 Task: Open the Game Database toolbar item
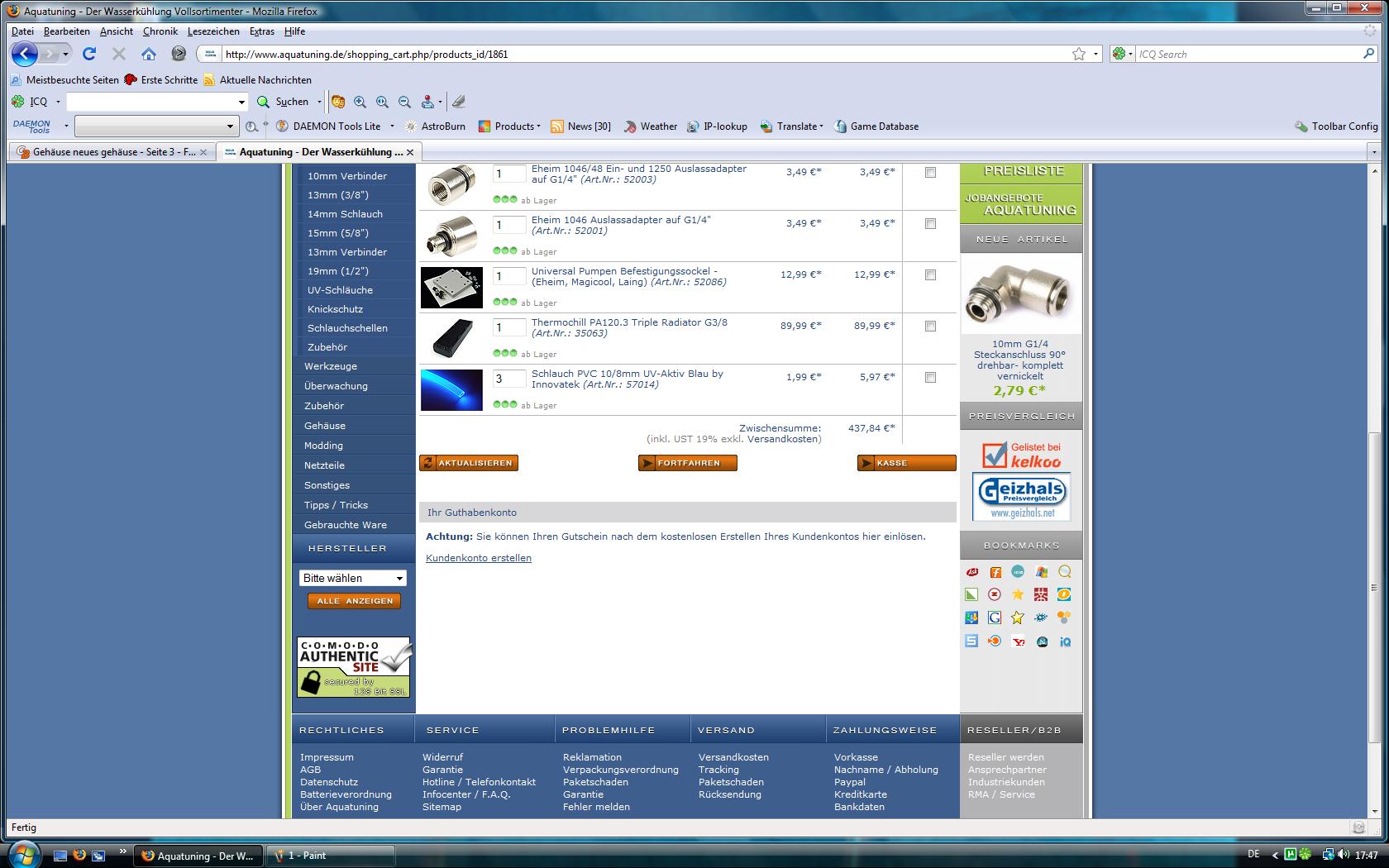(x=876, y=126)
